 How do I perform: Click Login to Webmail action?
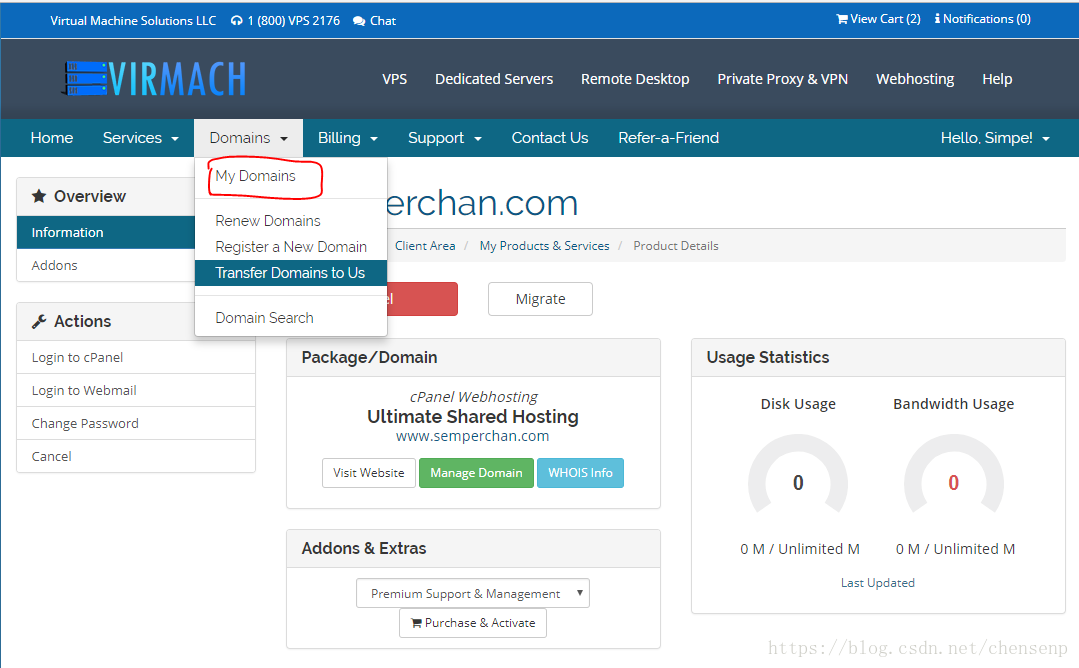pos(136,391)
